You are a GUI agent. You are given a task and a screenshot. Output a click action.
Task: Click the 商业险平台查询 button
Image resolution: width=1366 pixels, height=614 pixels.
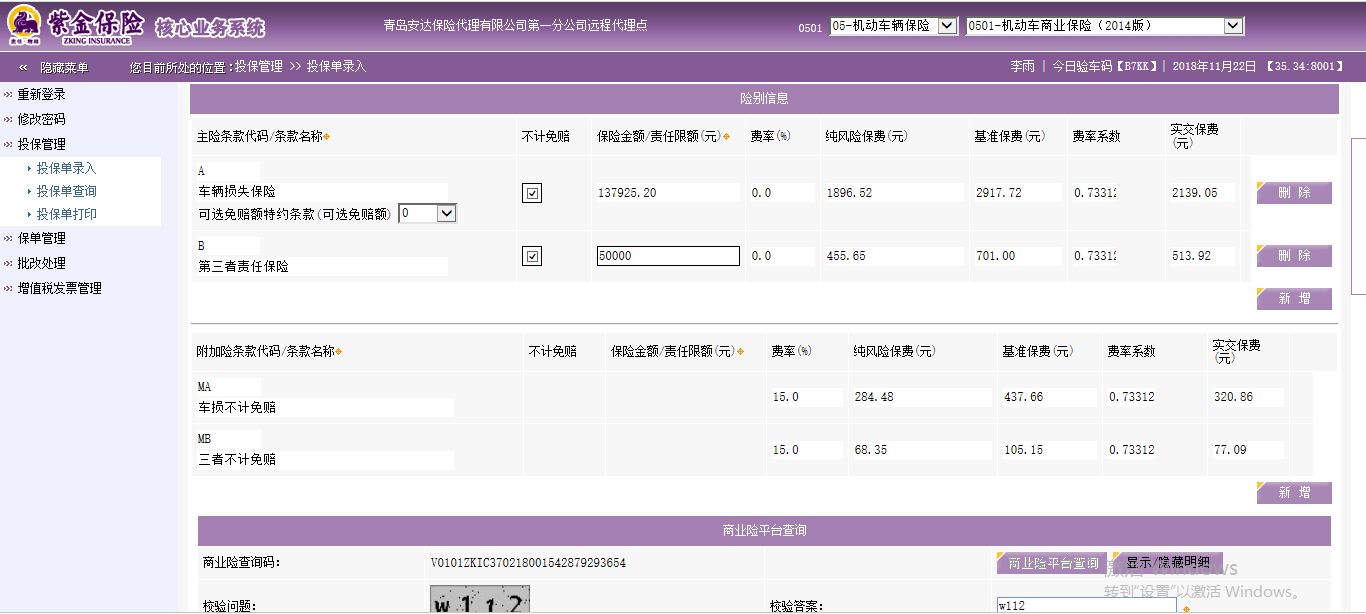tap(1052, 563)
